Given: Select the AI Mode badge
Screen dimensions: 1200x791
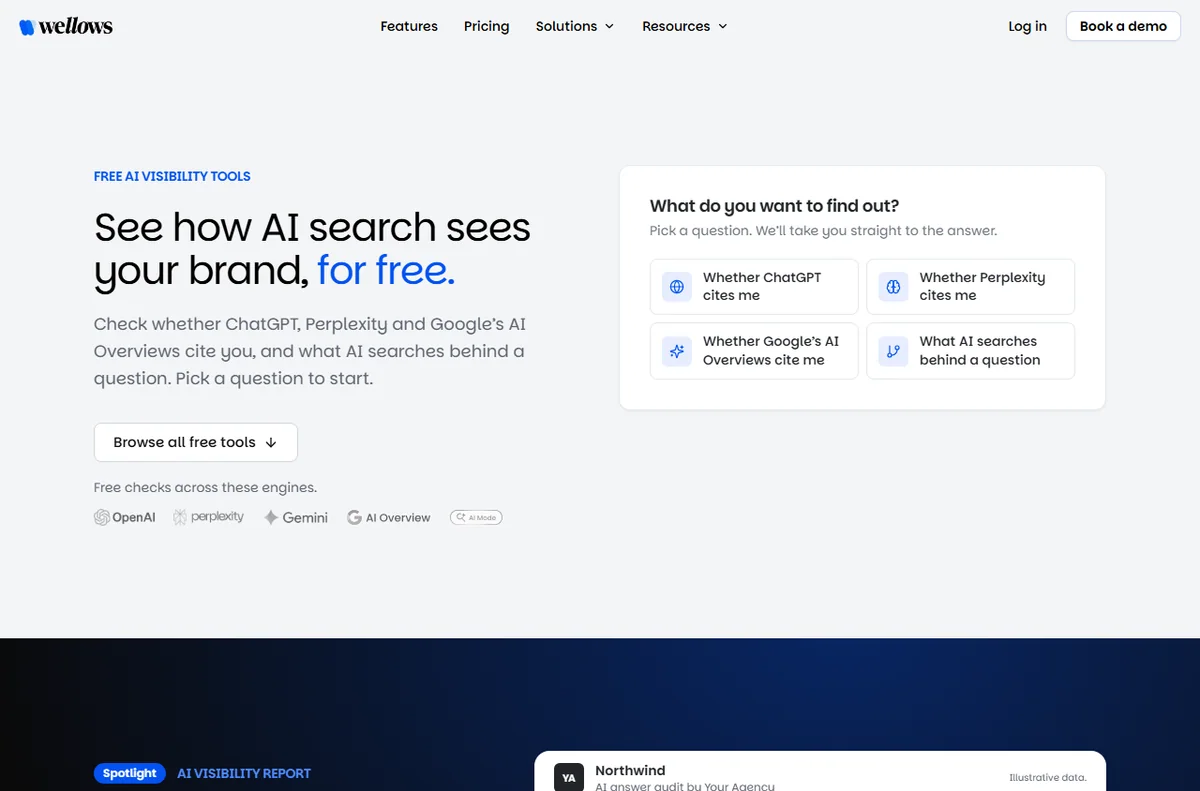Looking at the screenshot, I should pyautogui.click(x=476, y=517).
